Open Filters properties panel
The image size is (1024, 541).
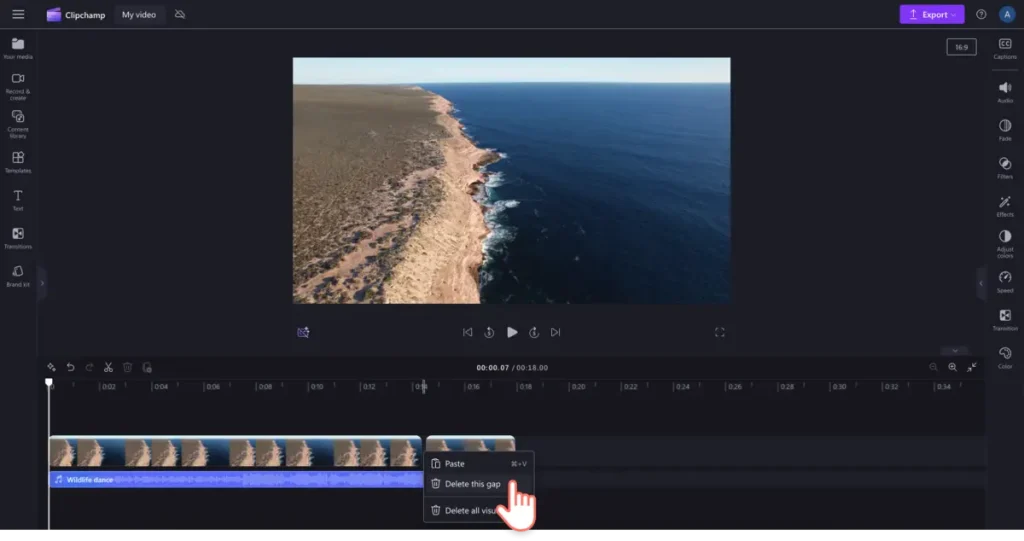1005,168
